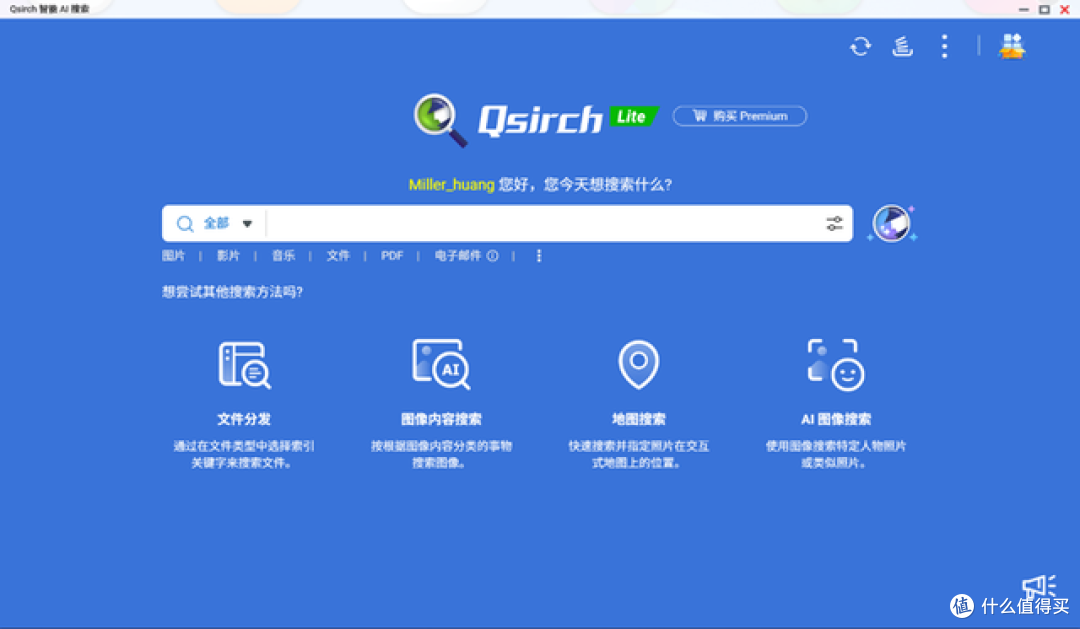Viewport: 1080px width, 629px height.
Task: Filter by 影片 category
Action: [x=228, y=256]
